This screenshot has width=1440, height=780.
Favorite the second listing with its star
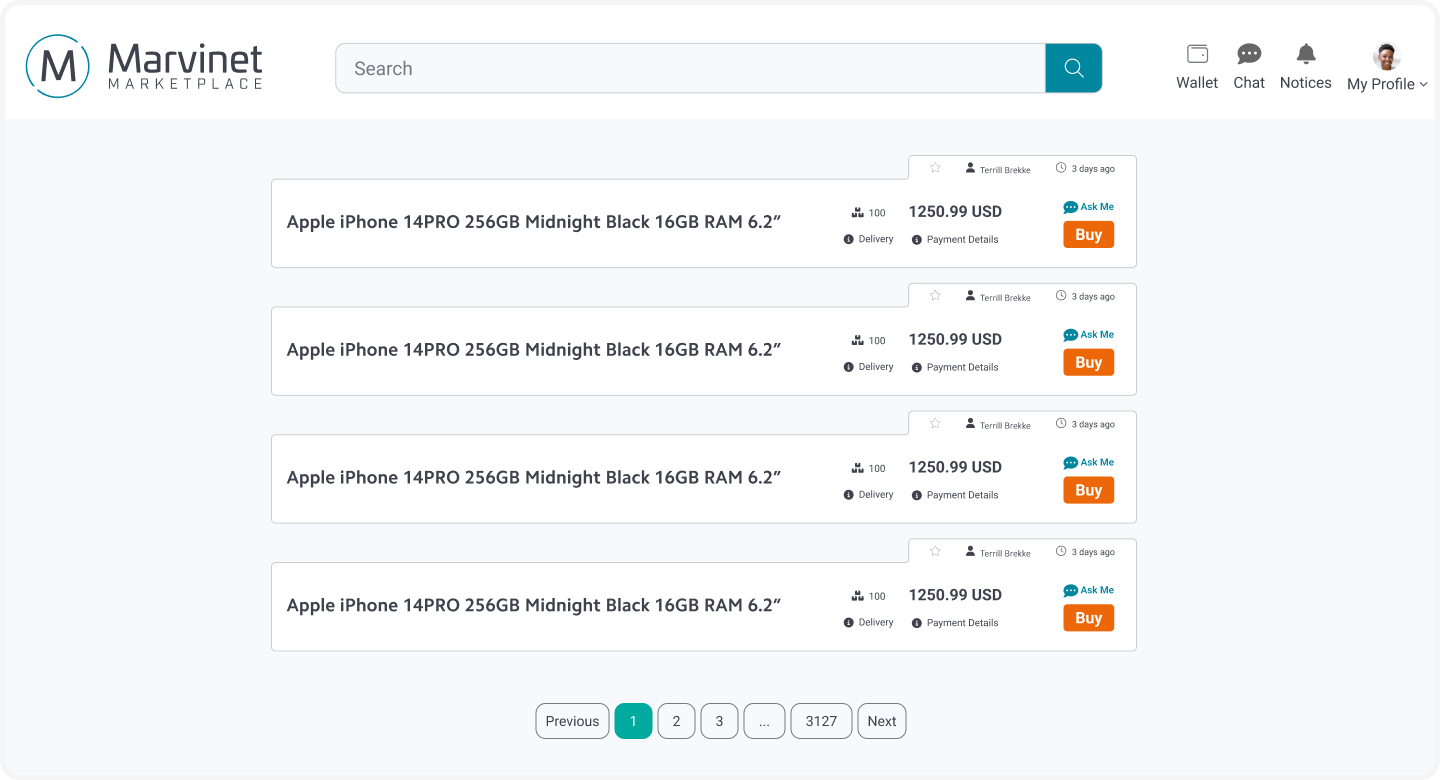(936, 296)
